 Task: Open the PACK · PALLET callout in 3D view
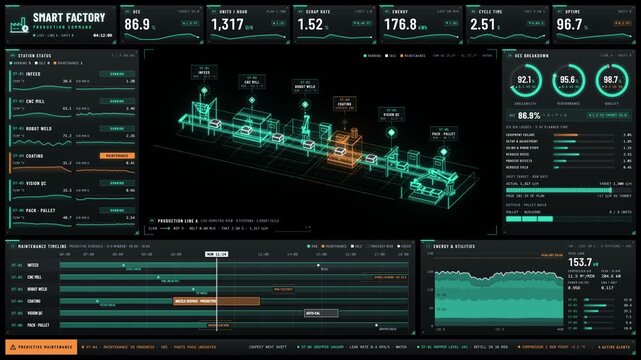click(x=444, y=134)
